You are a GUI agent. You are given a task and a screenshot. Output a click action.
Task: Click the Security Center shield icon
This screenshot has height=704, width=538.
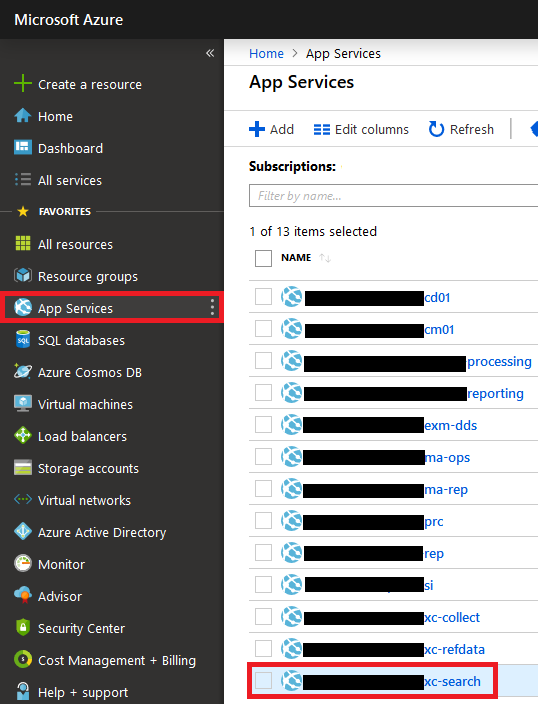(22, 627)
